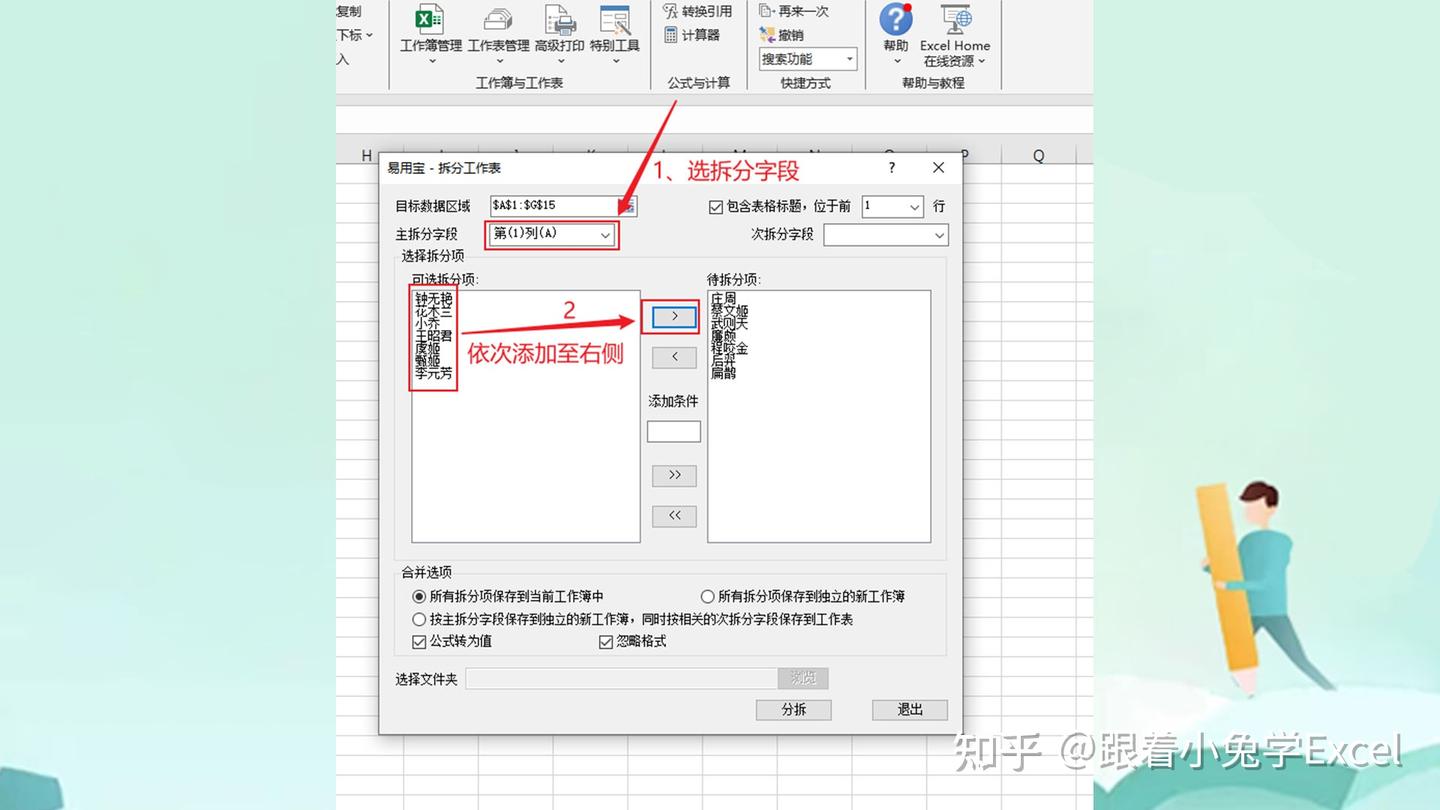Uncheck the 包含表格标题 checkbox
The width and height of the screenshot is (1440, 810).
(717, 207)
